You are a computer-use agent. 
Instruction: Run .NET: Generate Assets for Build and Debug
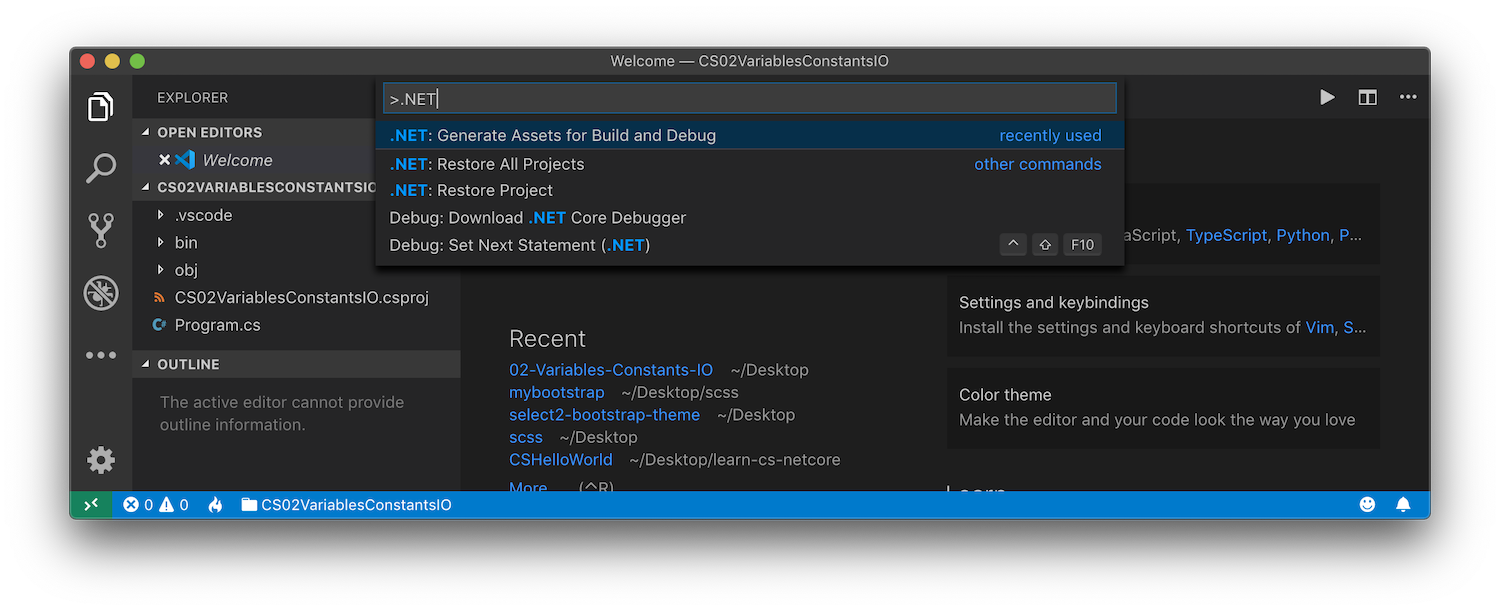pos(749,135)
